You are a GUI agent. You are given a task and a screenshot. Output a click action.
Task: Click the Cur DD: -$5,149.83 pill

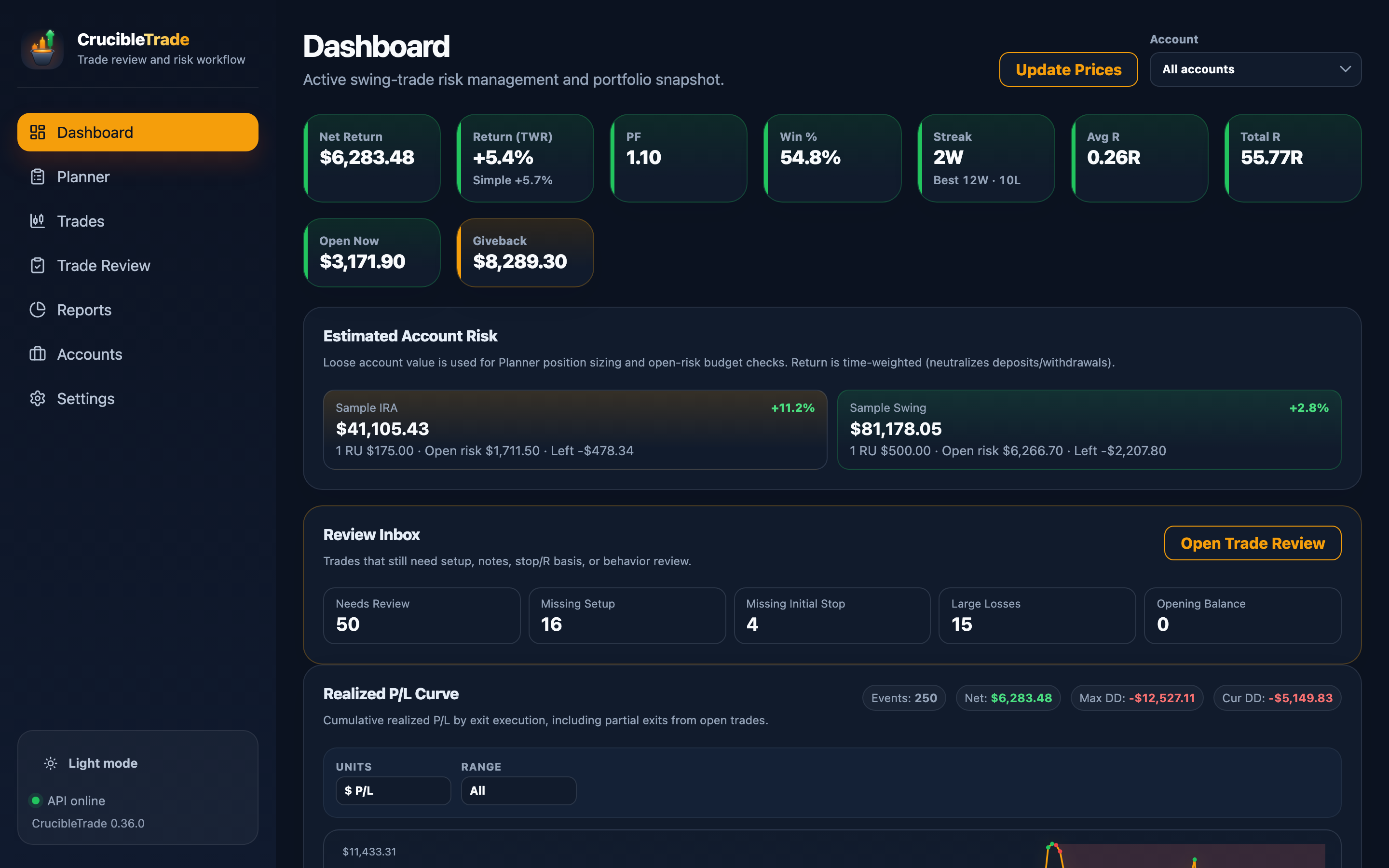(x=1277, y=698)
